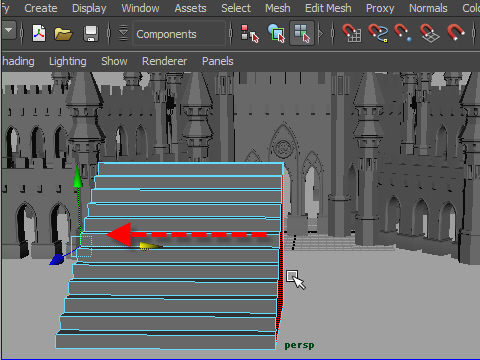Open the Window menu
The image size is (480, 360).
(x=140, y=8)
